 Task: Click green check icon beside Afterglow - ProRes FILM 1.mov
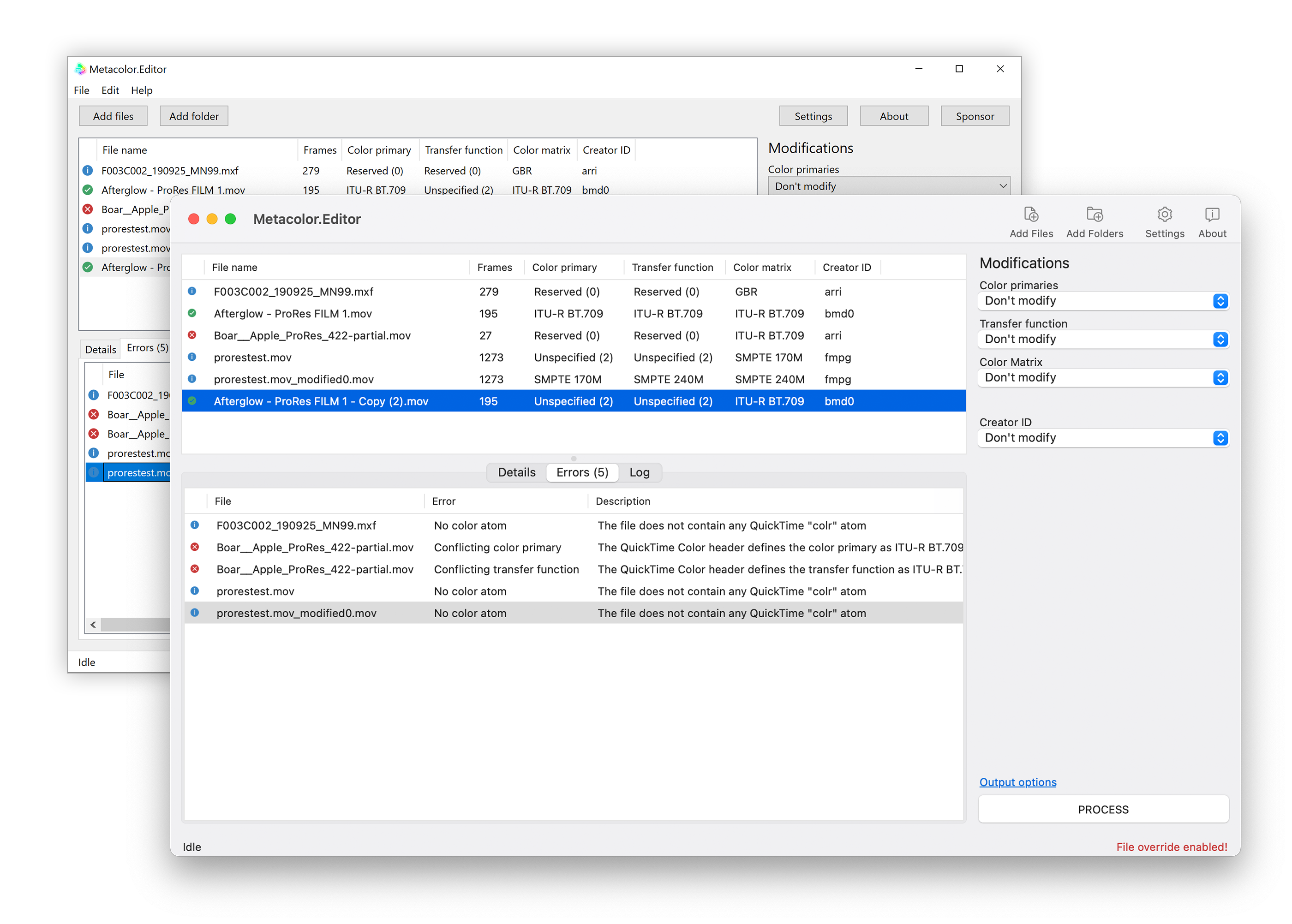192,313
